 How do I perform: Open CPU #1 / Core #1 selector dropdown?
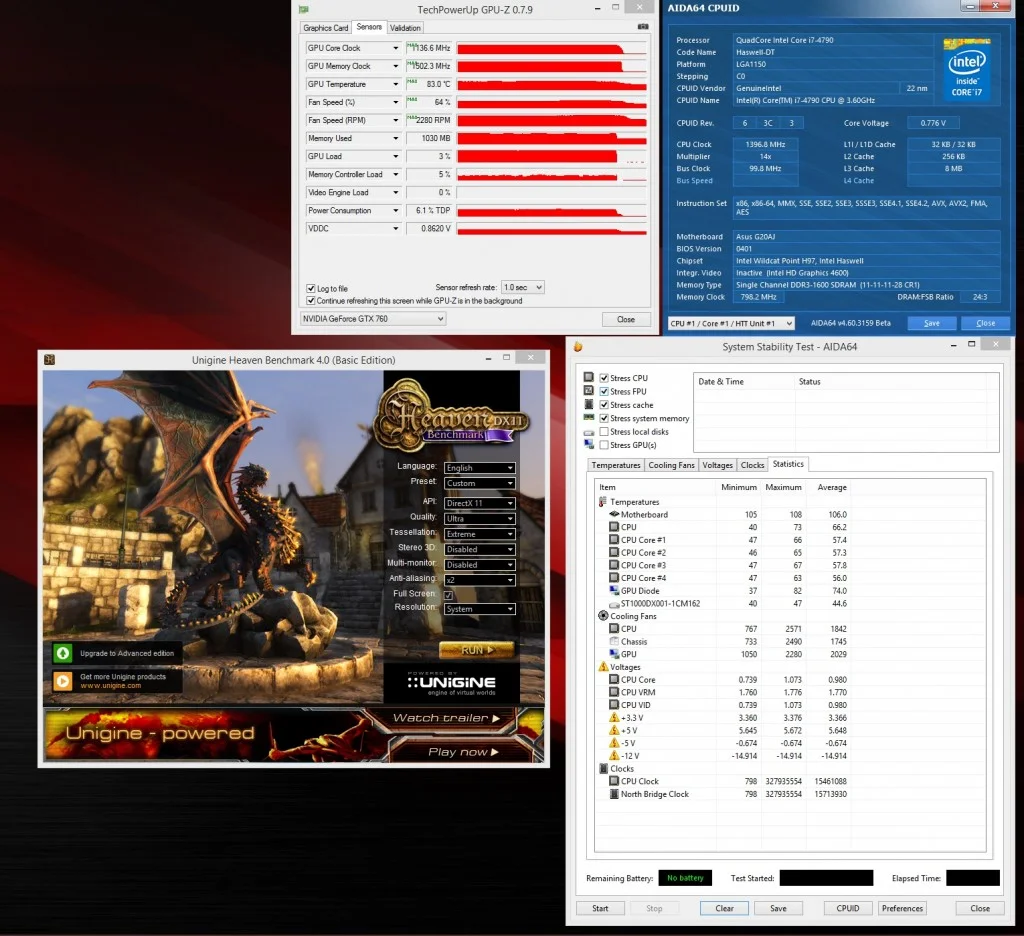click(x=731, y=323)
